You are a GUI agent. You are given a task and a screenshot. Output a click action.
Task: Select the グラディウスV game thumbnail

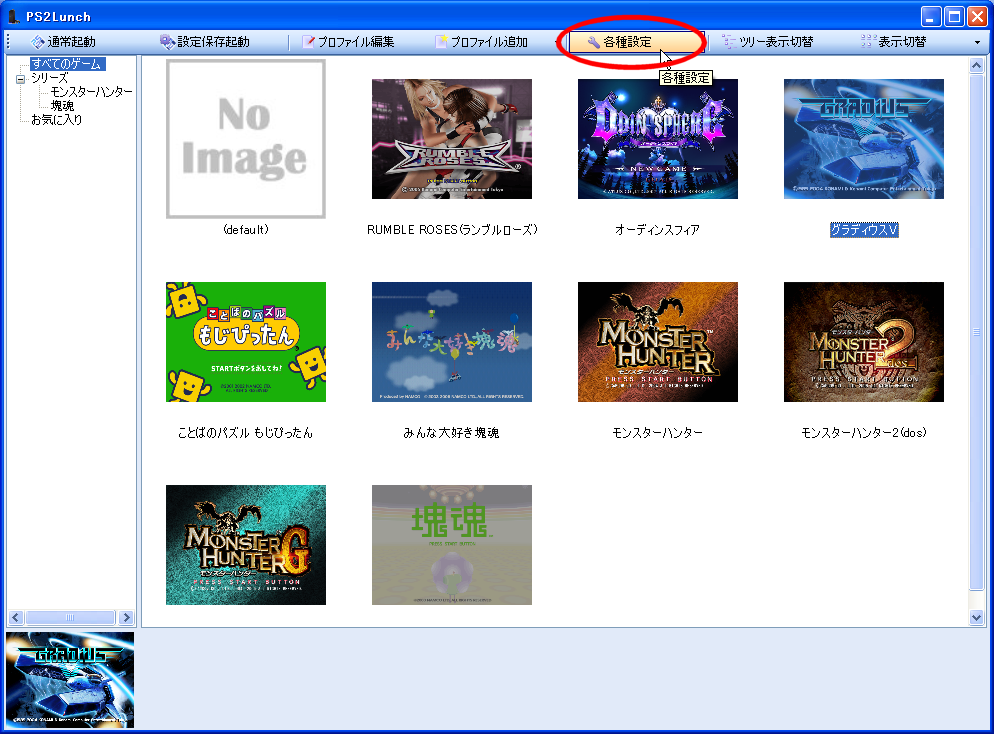coord(864,139)
